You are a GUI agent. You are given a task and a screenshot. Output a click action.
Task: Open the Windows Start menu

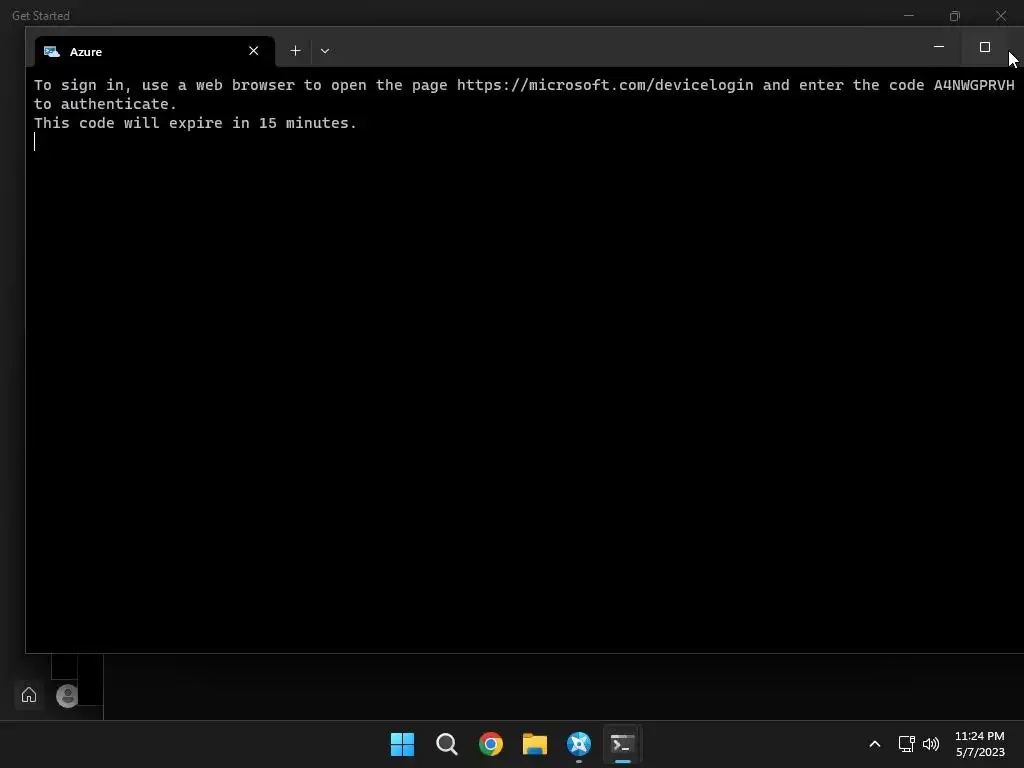pos(402,744)
